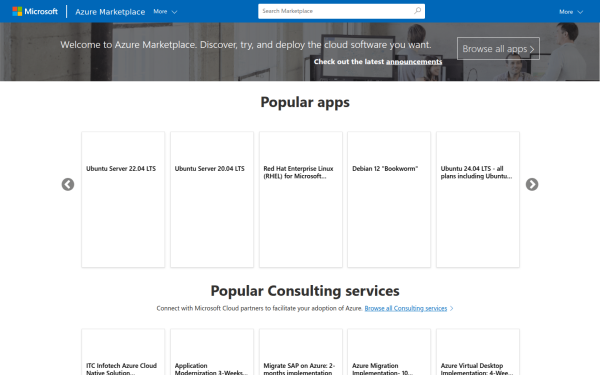Click the Microsoft logo
600x375 pixels.
[x=35, y=11]
